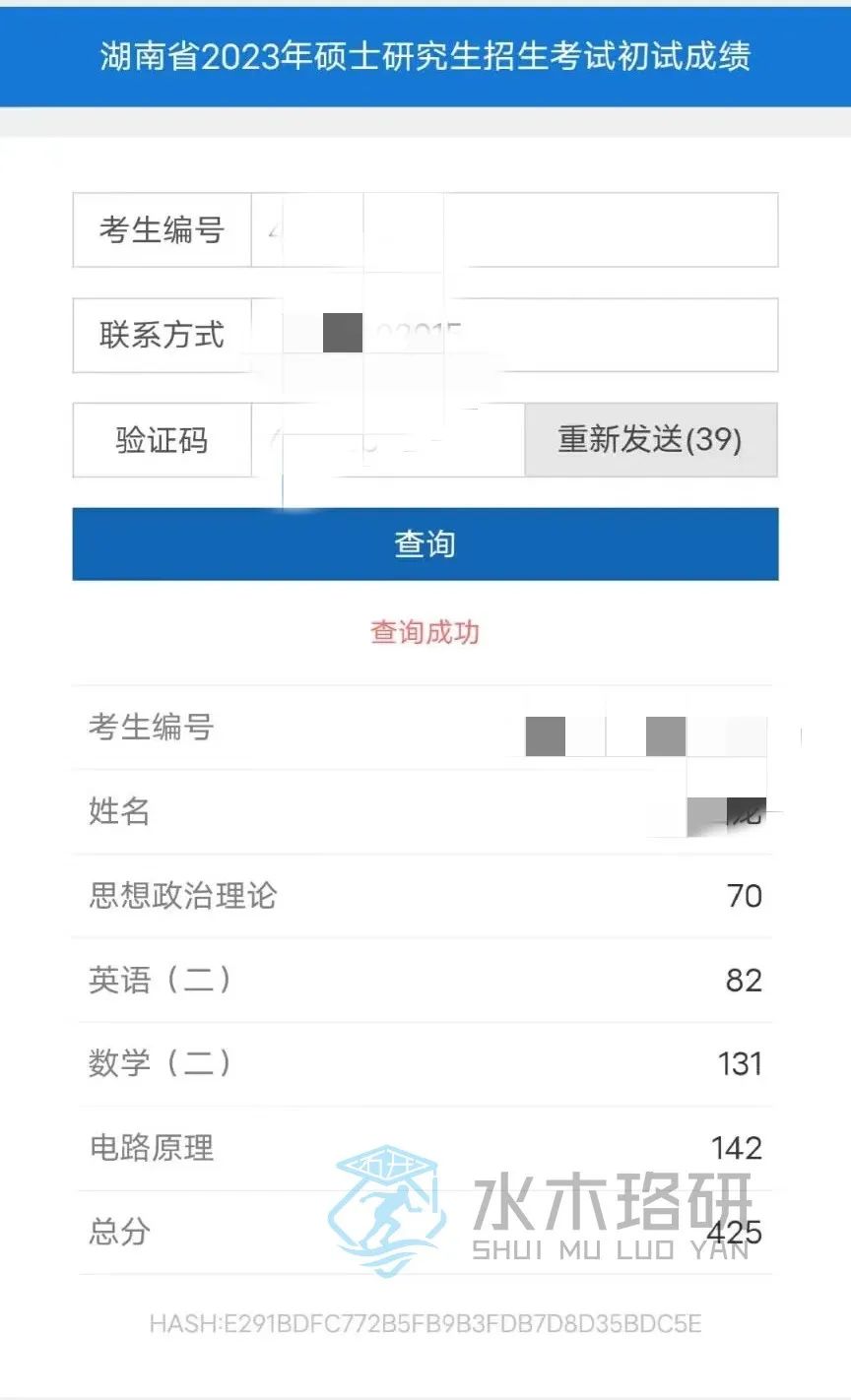851x1400 pixels.
Task: Click the 查询成功 status message
Action: pos(425,632)
